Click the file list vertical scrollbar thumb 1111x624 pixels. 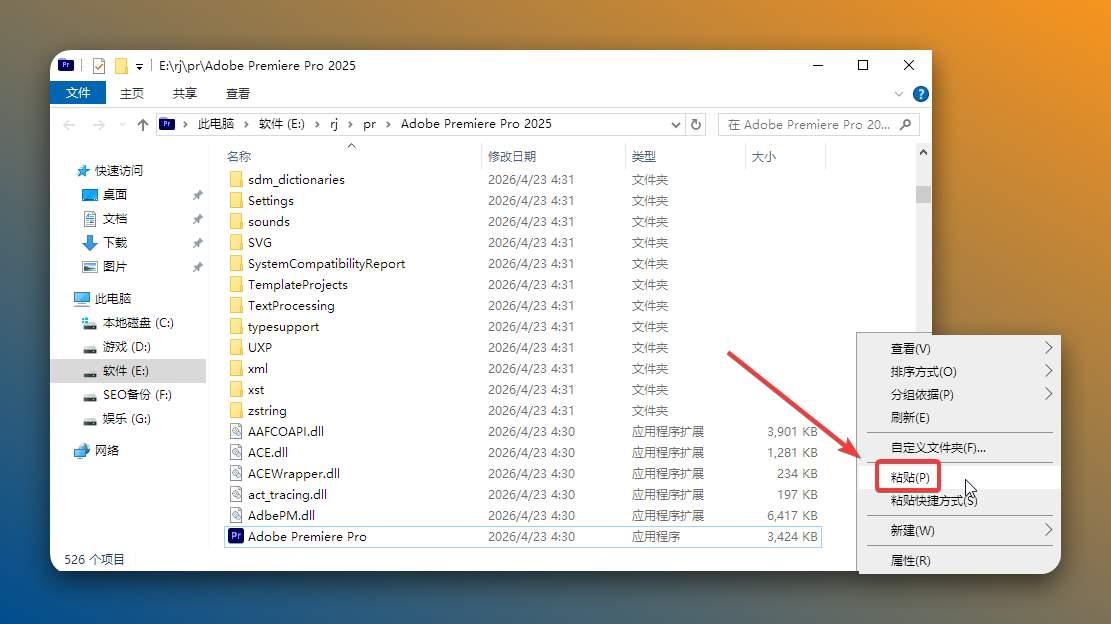point(923,194)
